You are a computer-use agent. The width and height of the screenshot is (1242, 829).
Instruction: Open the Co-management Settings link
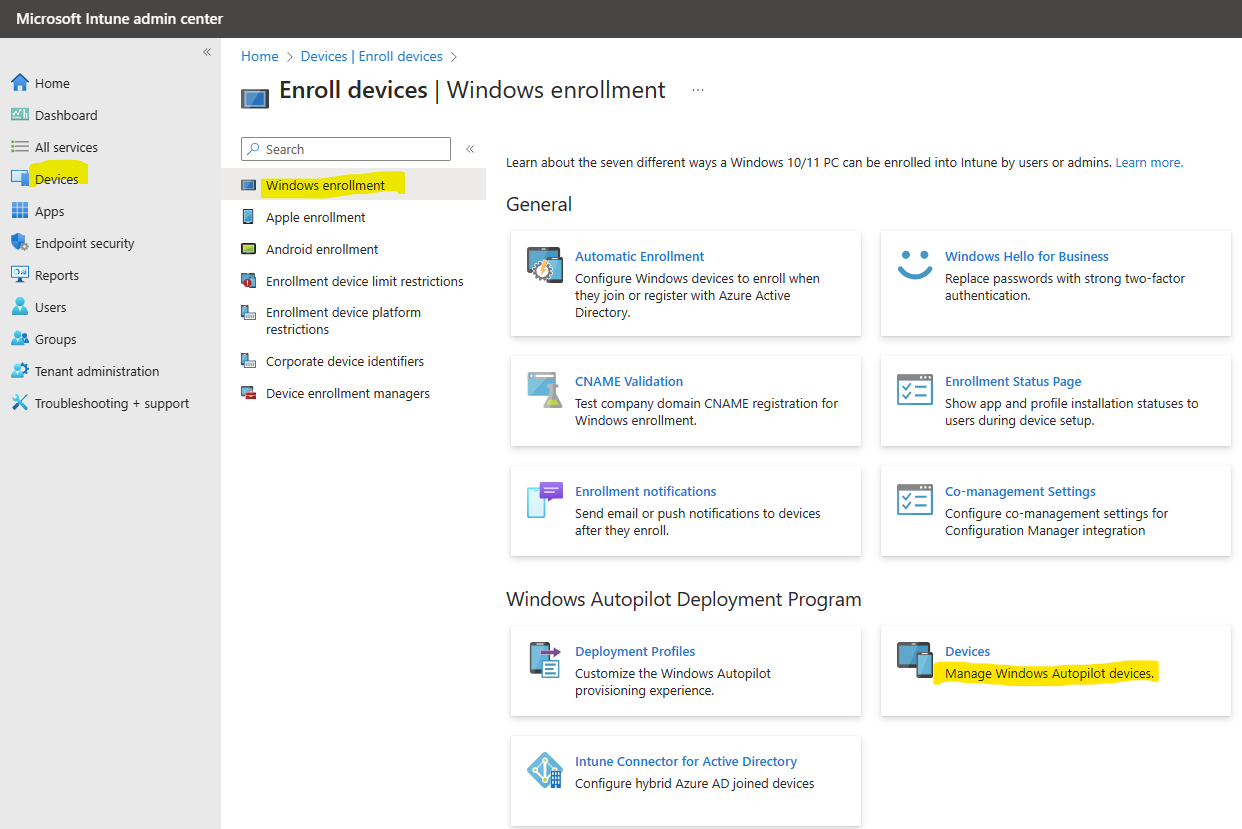point(1020,491)
